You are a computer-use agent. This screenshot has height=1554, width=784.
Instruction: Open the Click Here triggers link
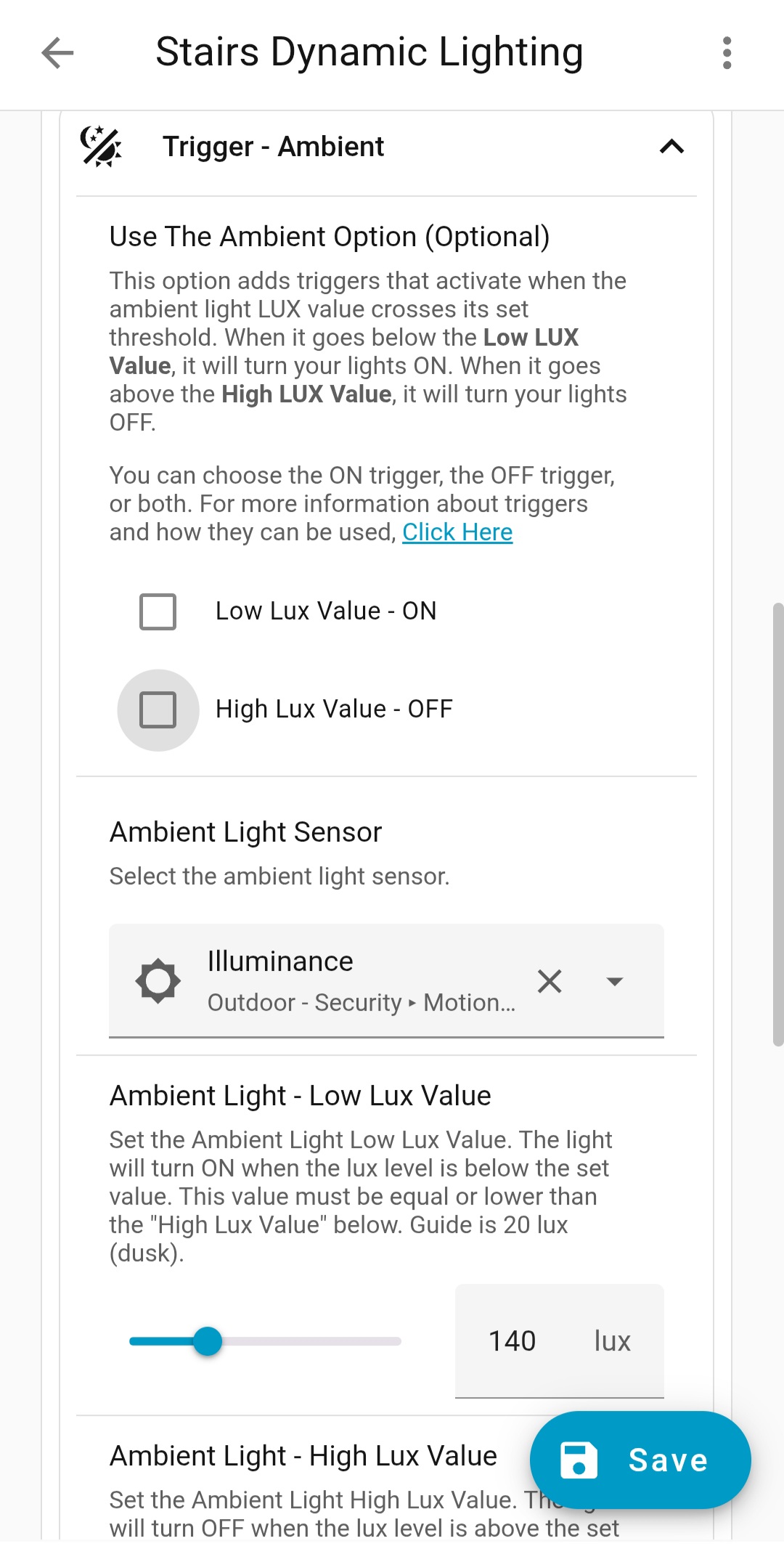[x=457, y=532]
